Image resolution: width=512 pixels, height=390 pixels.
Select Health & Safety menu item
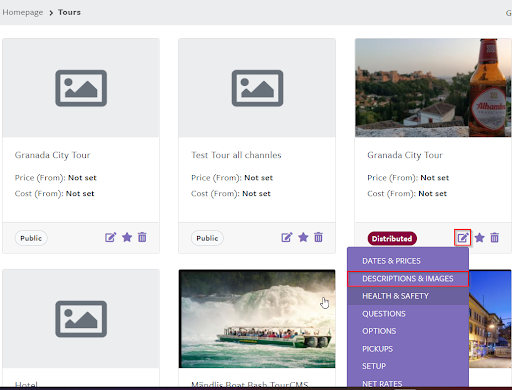pyautogui.click(x=408, y=296)
